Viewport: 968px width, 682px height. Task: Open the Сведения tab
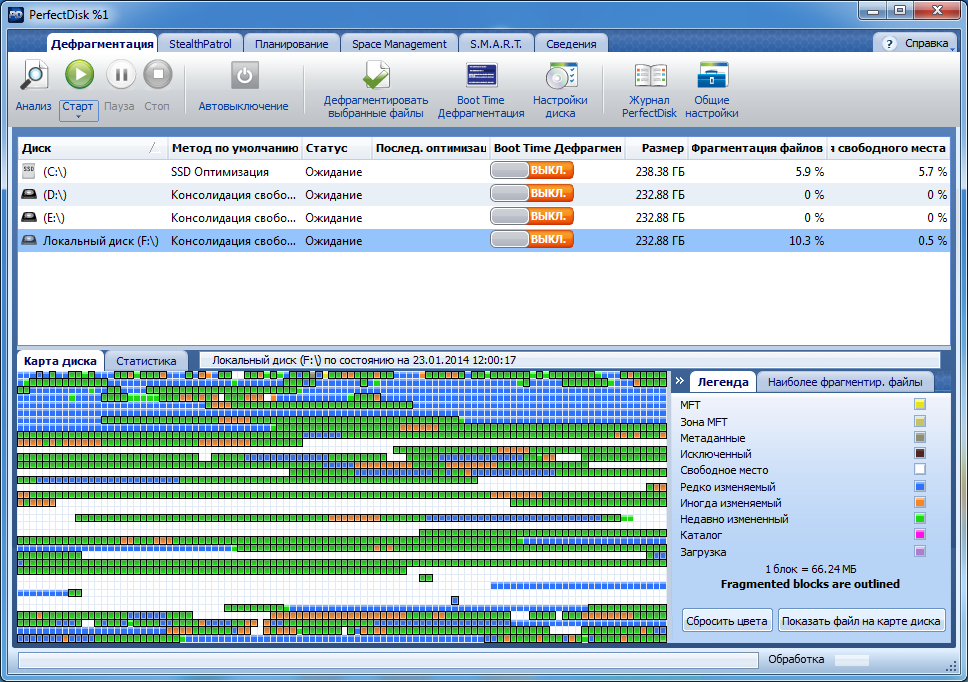click(571, 44)
